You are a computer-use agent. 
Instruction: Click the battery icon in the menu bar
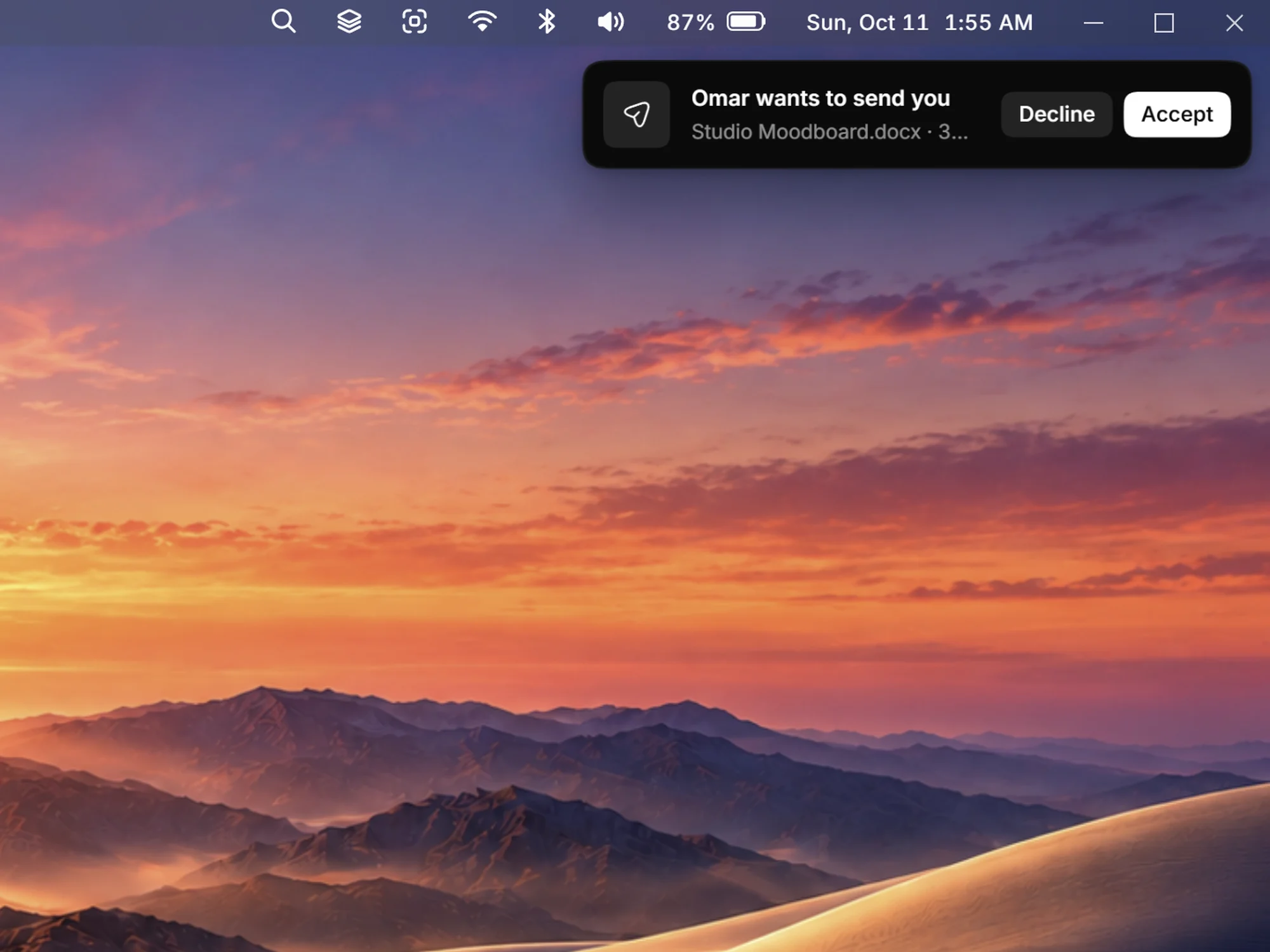pyautogui.click(x=746, y=22)
